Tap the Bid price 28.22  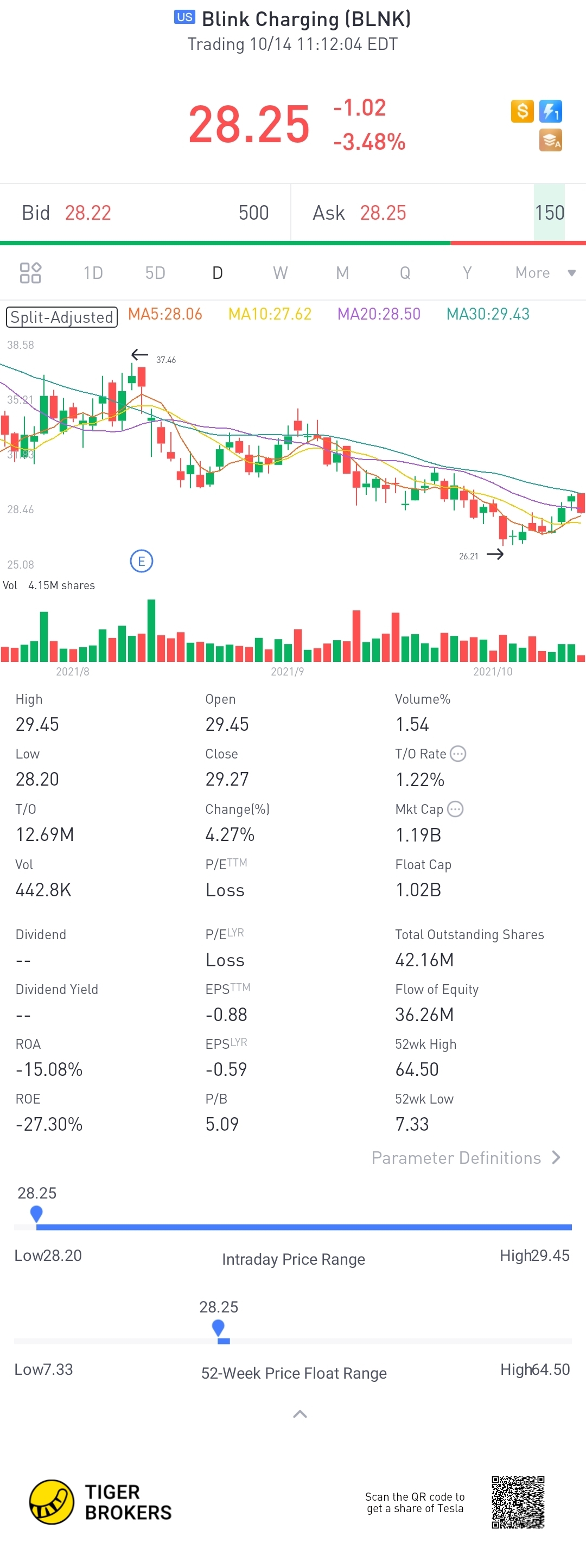pyautogui.click(x=88, y=213)
